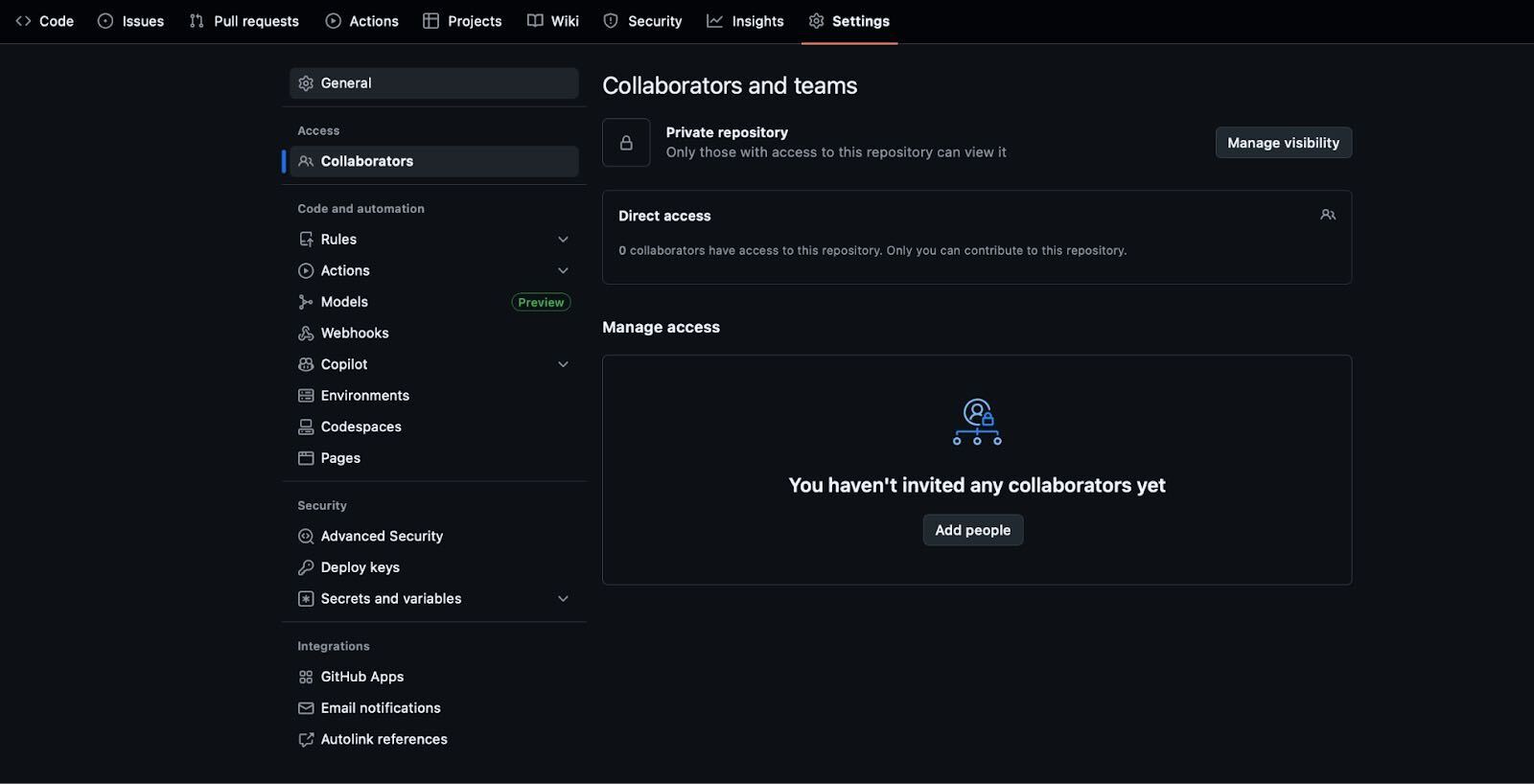Open General settings in sidebar
Image resolution: width=1534 pixels, height=784 pixels.
434,83
